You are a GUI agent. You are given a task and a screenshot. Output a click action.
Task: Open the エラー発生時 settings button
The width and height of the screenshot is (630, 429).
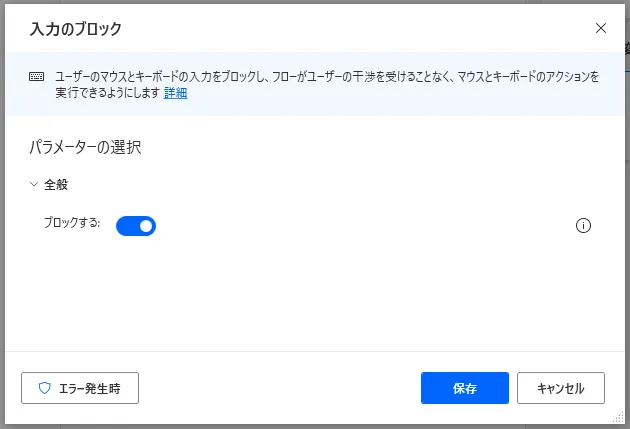point(80,388)
